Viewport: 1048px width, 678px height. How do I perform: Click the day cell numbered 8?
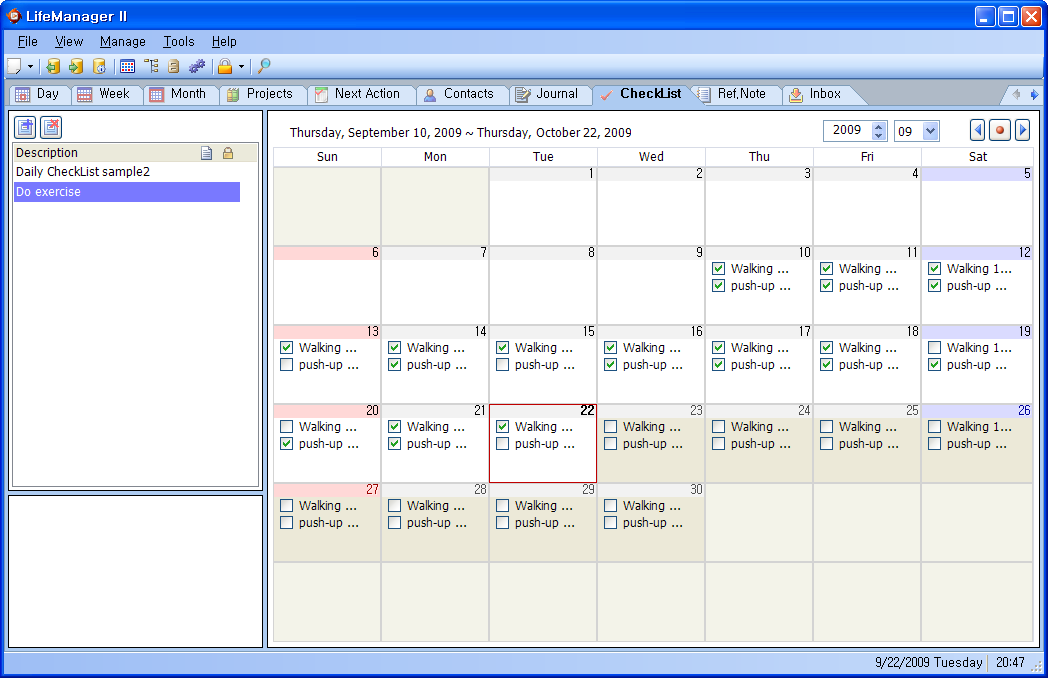tap(543, 286)
